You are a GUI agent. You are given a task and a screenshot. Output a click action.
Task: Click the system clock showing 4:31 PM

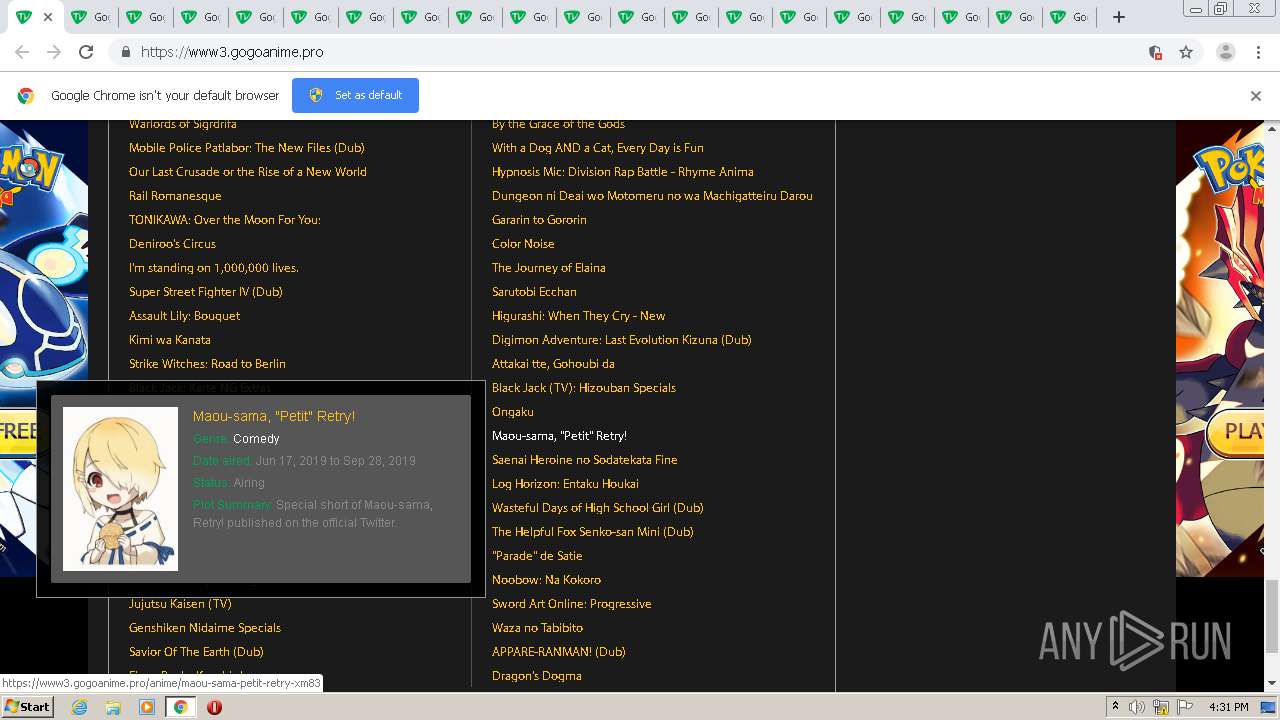[x=1229, y=707]
